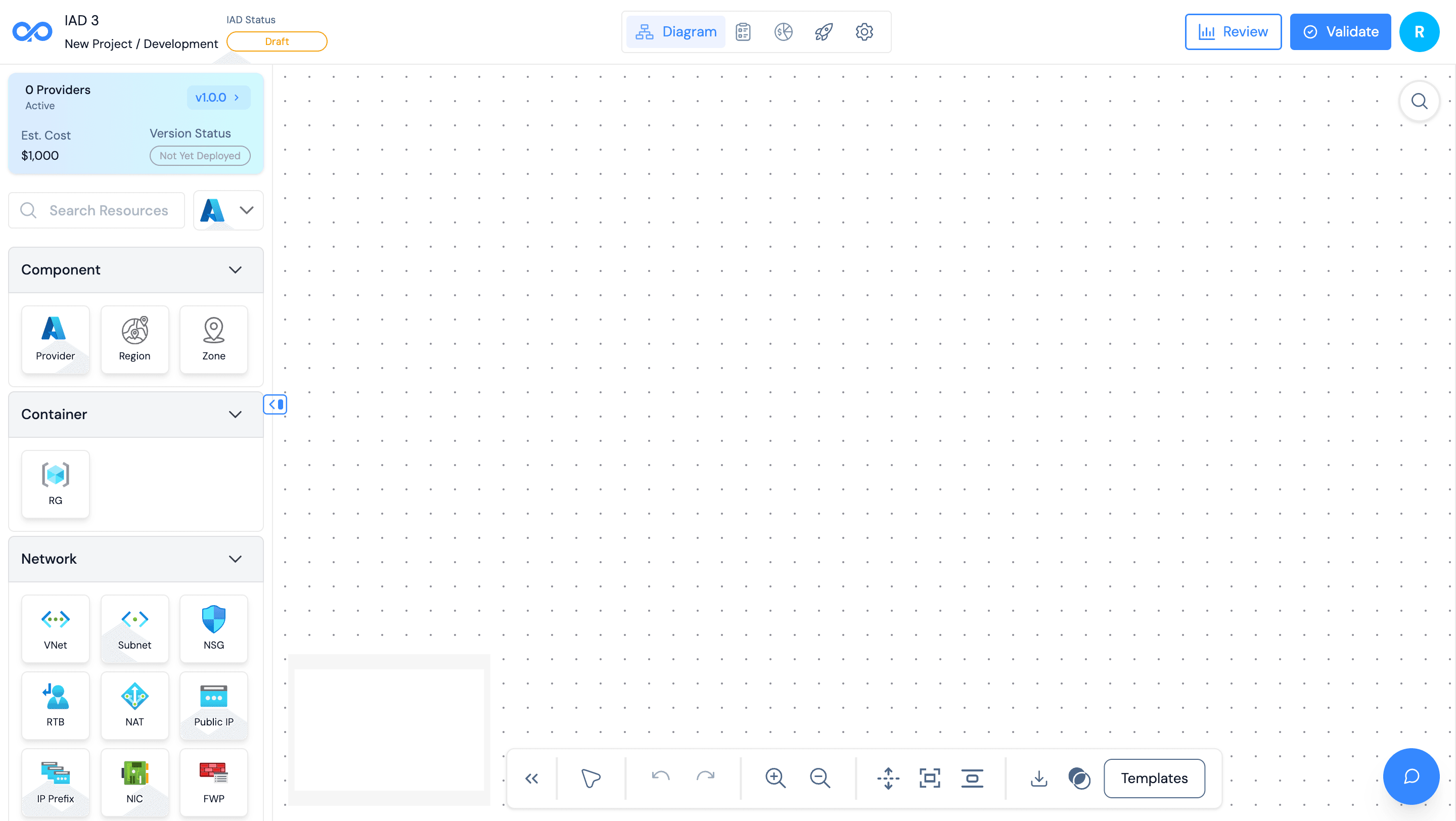The width and height of the screenshot is (1456, 821).
Task: Toggle the left sidebar panel collapse
Action: 275,404
